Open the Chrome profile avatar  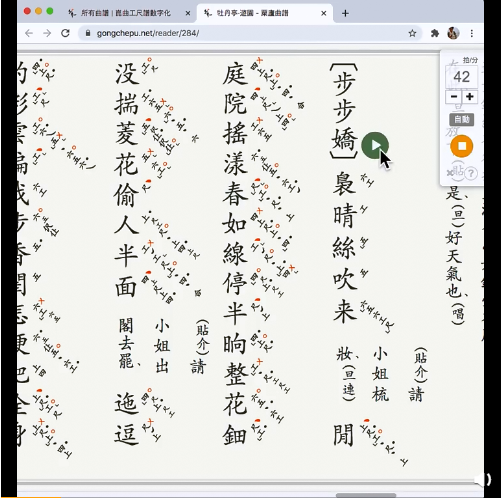[453, 33]
